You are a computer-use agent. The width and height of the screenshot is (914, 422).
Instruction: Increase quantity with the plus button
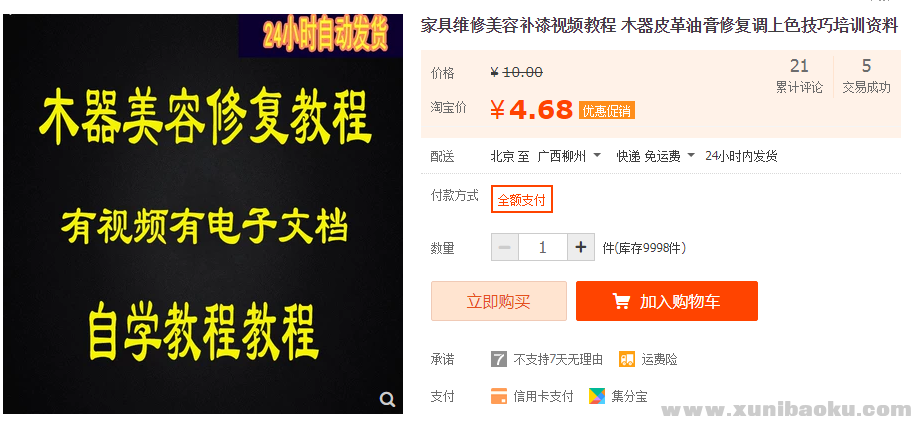click(x=581, y=247)
